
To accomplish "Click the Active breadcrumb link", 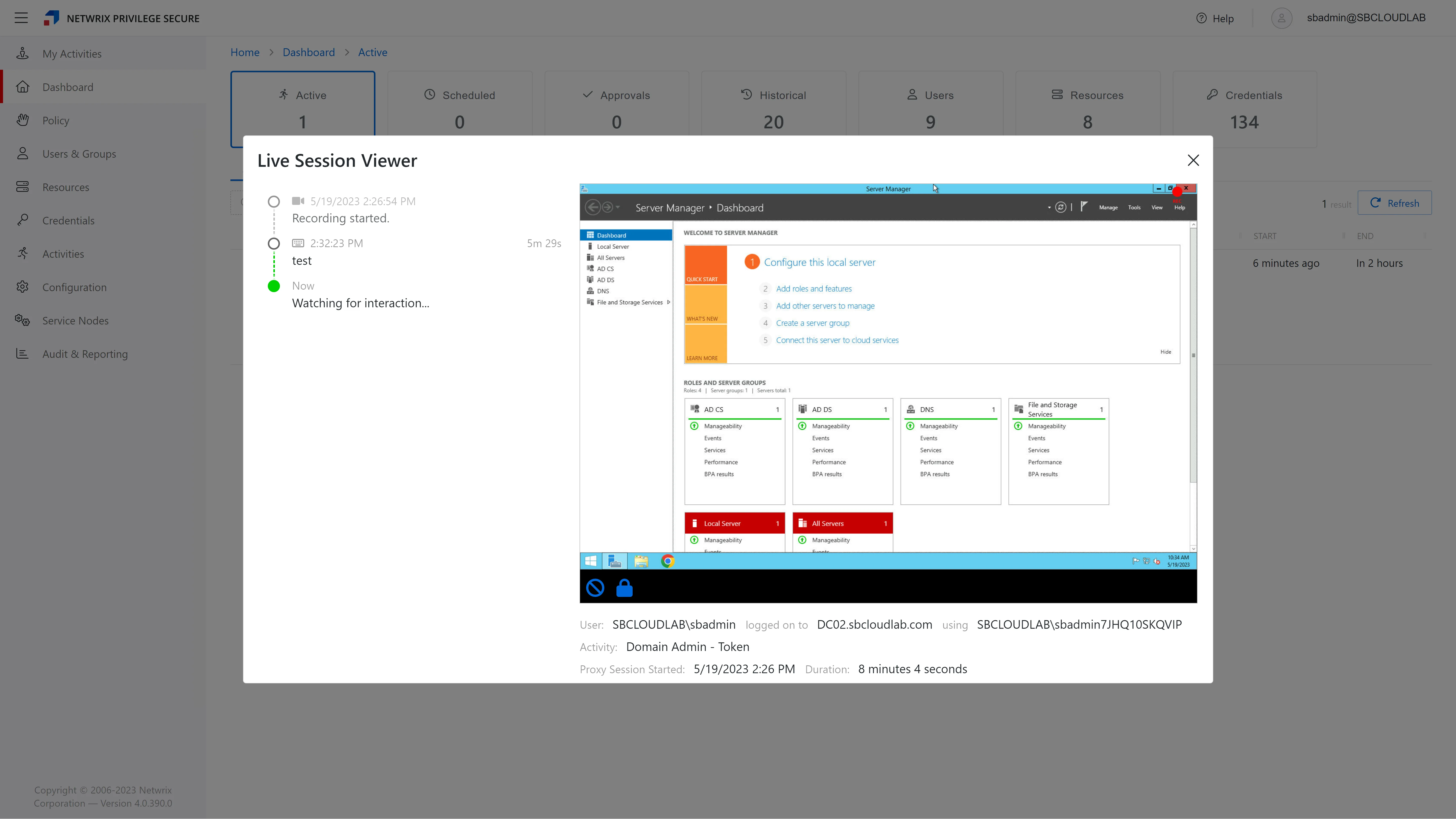I will click(x=372, y=52).
